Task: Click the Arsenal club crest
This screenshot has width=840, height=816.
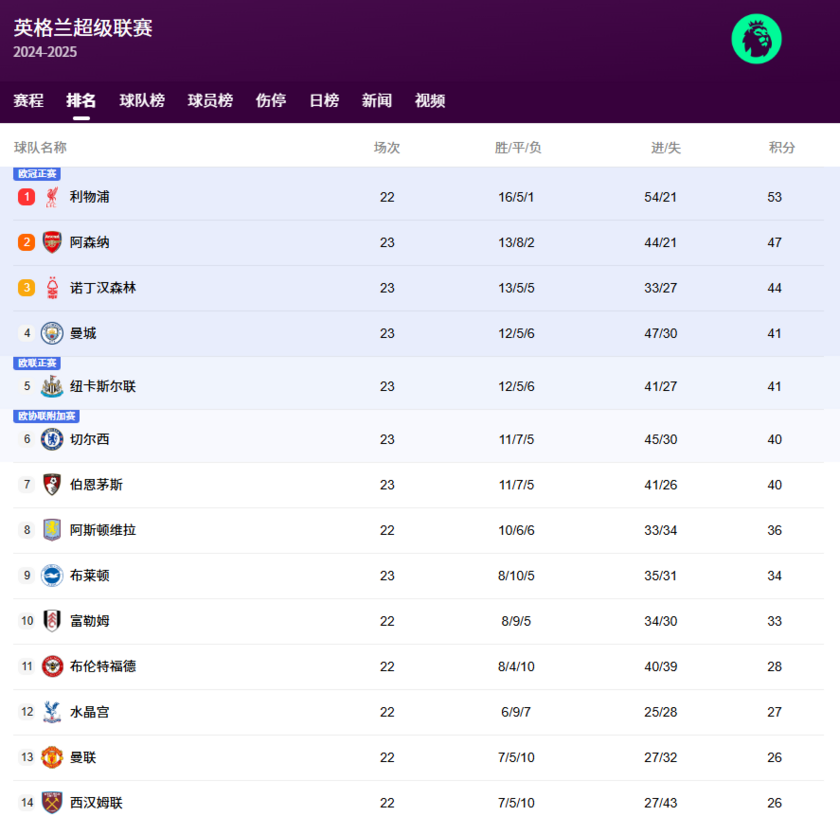Action: click(51, 242)
